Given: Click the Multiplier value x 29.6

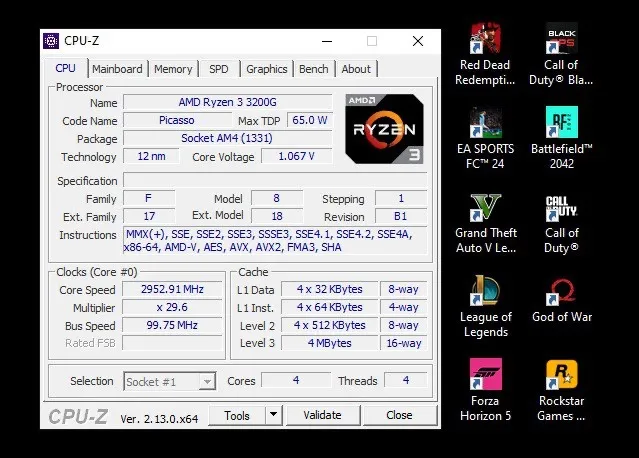Looking at the screenshot, I should pyautogui.click(x=172, y=307).
